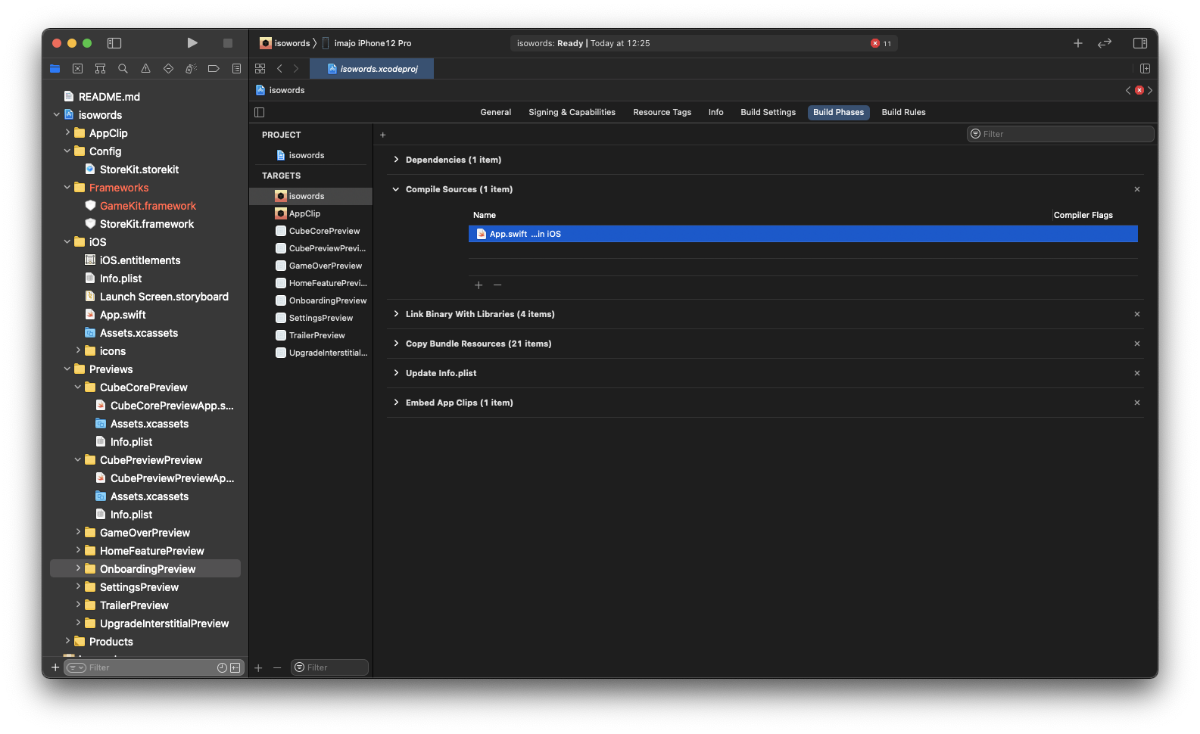This screenshot has height=734, width=1200.
Task: Switch to the General tab
Action: pyautogui.click(x=495, y=112)
